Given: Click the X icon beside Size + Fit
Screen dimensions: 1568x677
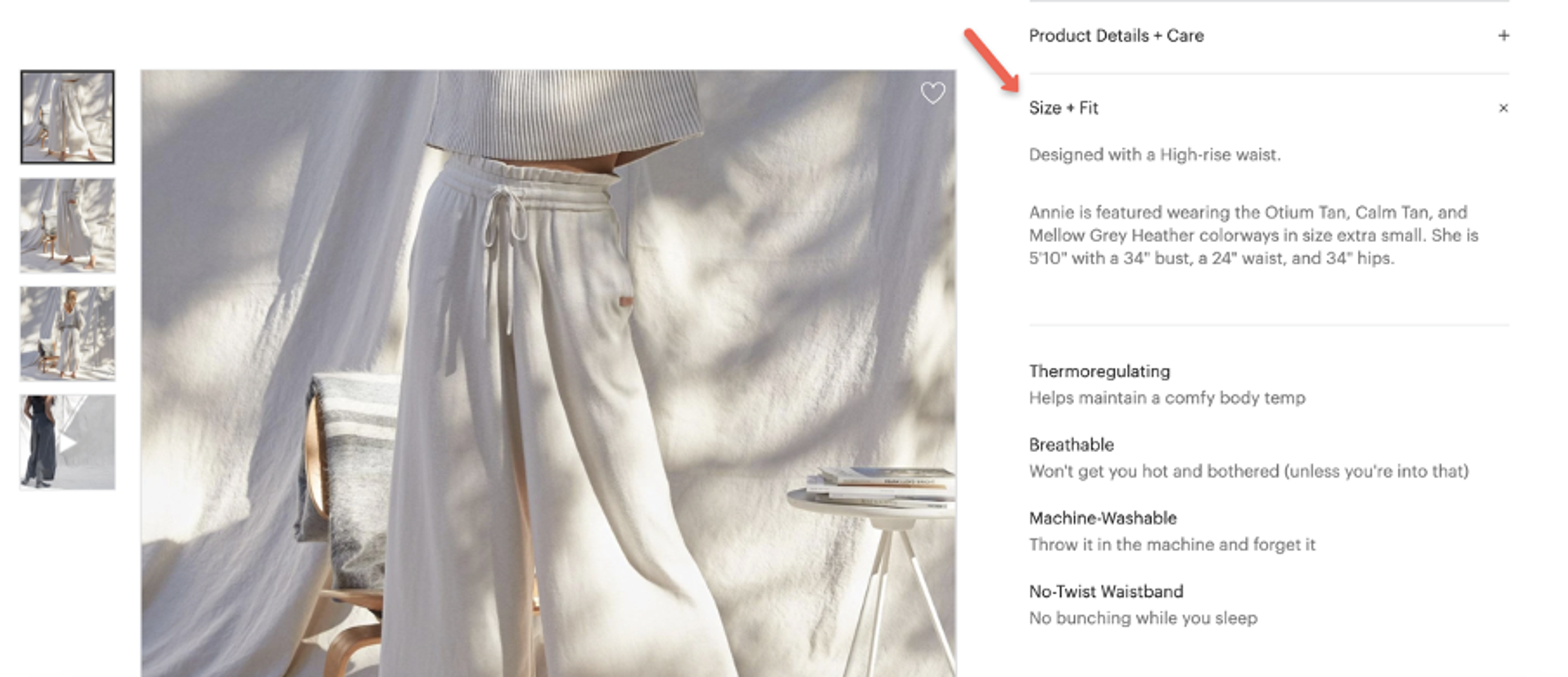Looking at the screenshot, I should point(1503,108).
